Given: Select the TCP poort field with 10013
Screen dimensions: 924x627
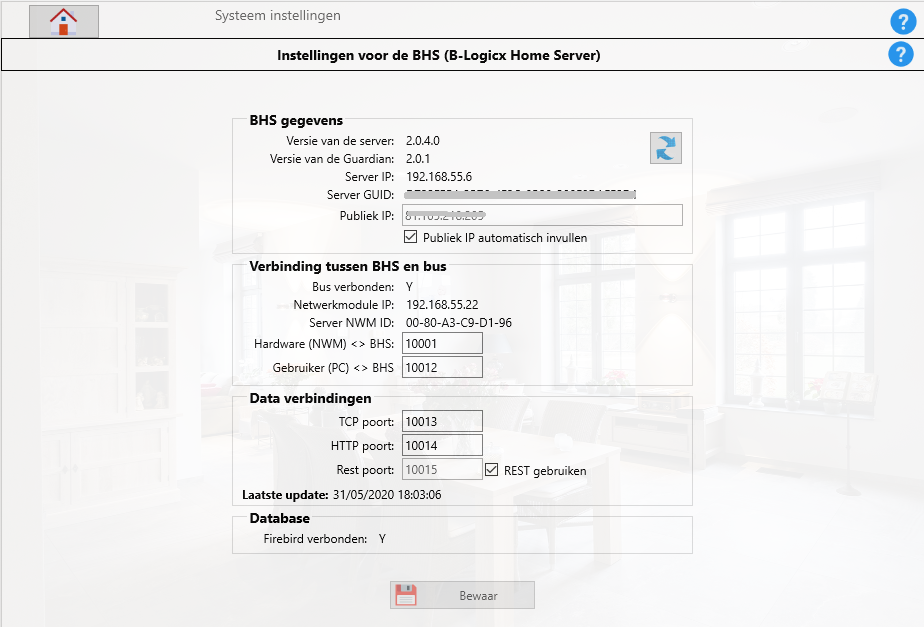Looking at the screenshot, I should coord(443,421).
